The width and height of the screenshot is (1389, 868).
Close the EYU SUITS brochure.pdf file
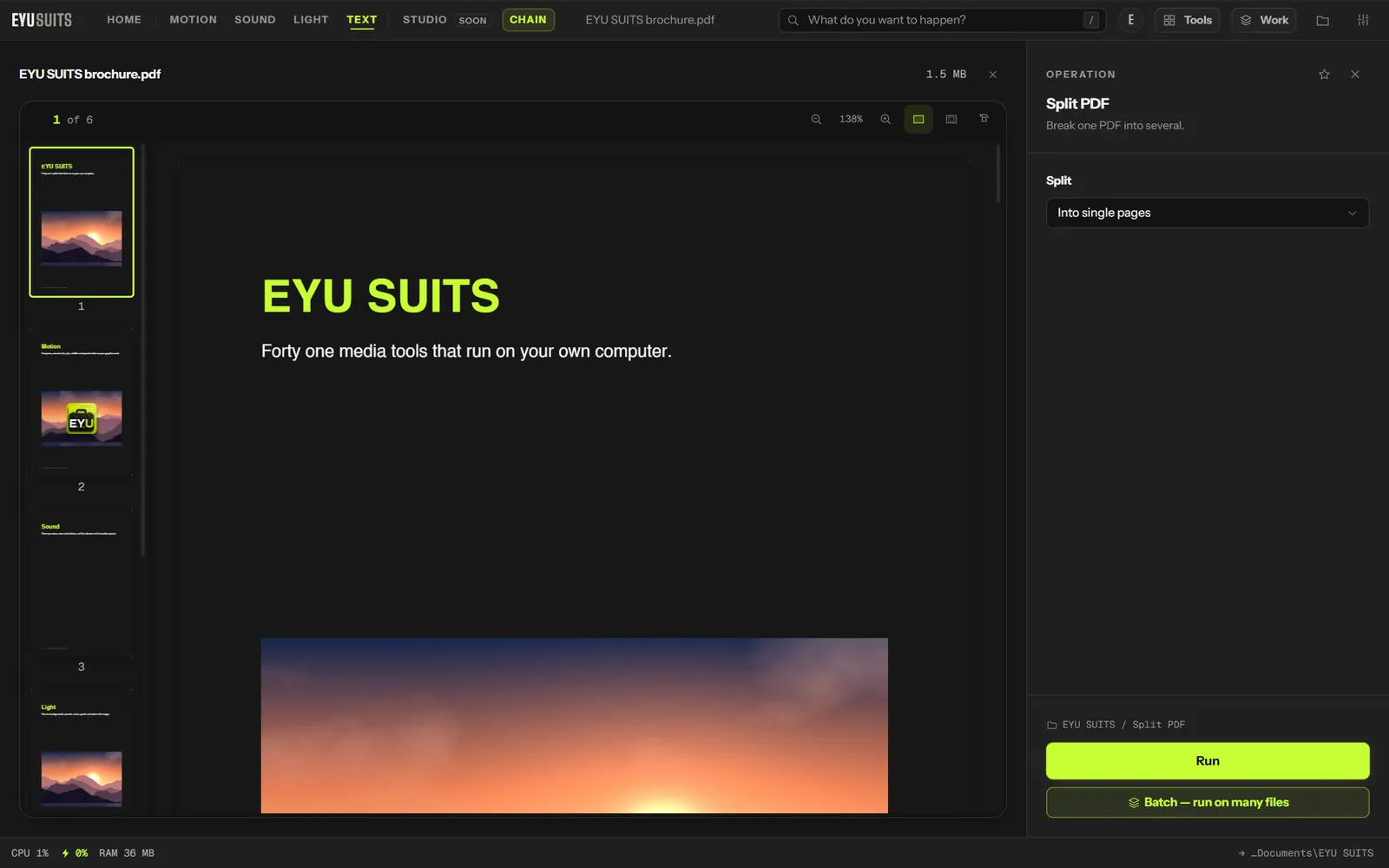[x=993, y=75]
